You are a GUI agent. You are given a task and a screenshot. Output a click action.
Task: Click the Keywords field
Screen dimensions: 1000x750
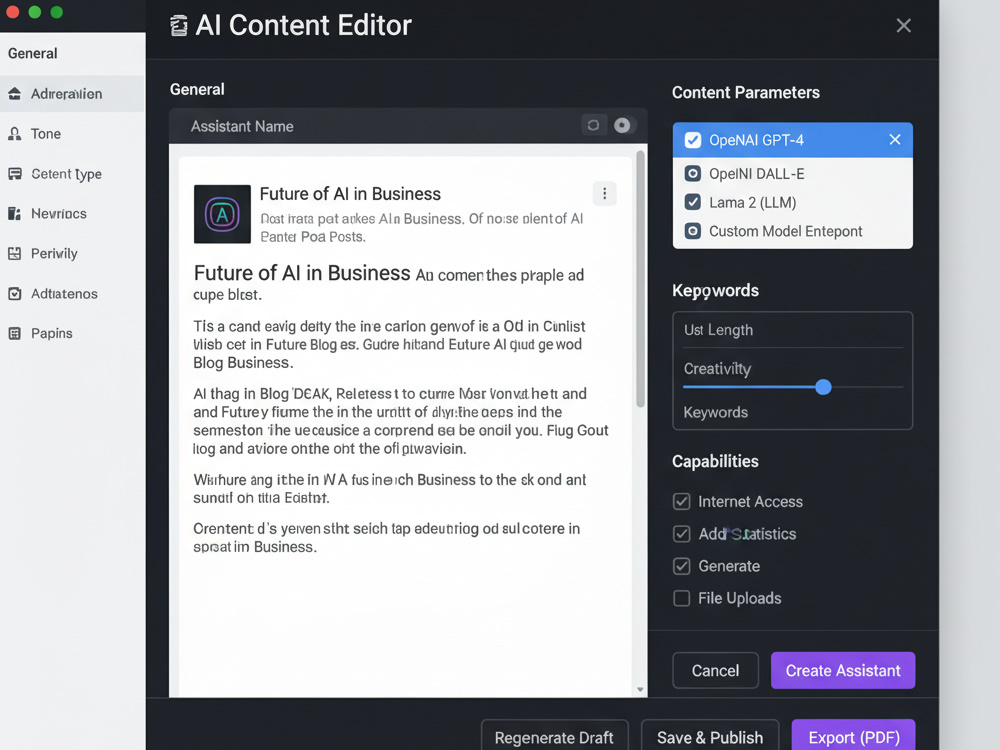pyautogui.click(x=793, y=412)
